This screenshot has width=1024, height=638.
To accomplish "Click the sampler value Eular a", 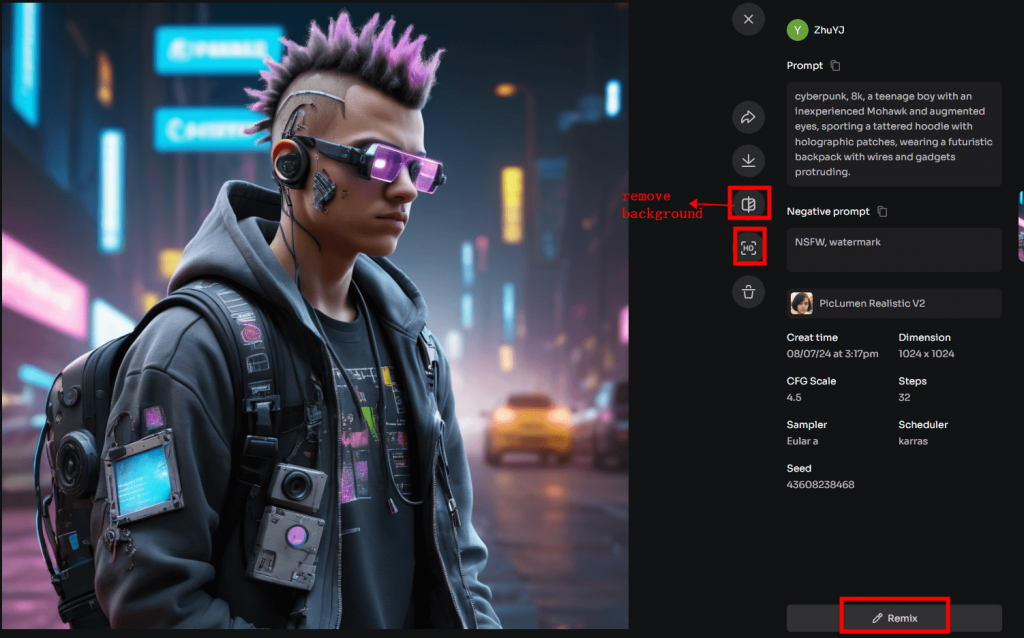I will [802, 441].
